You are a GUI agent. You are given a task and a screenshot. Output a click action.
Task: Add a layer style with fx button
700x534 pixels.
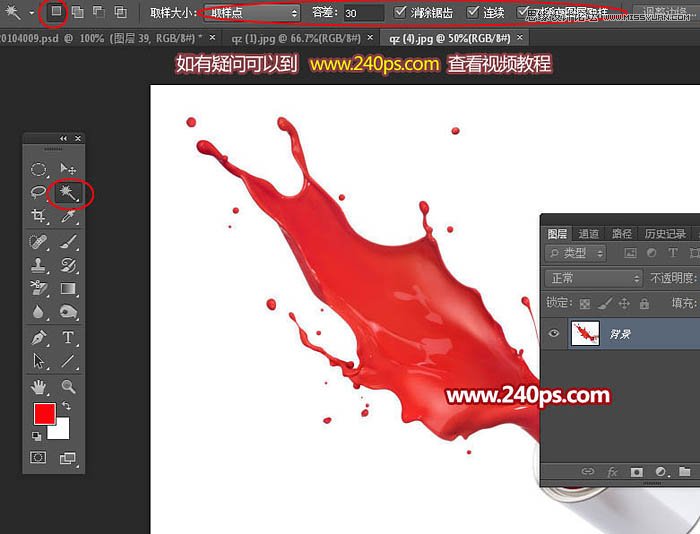click(612, 471)
